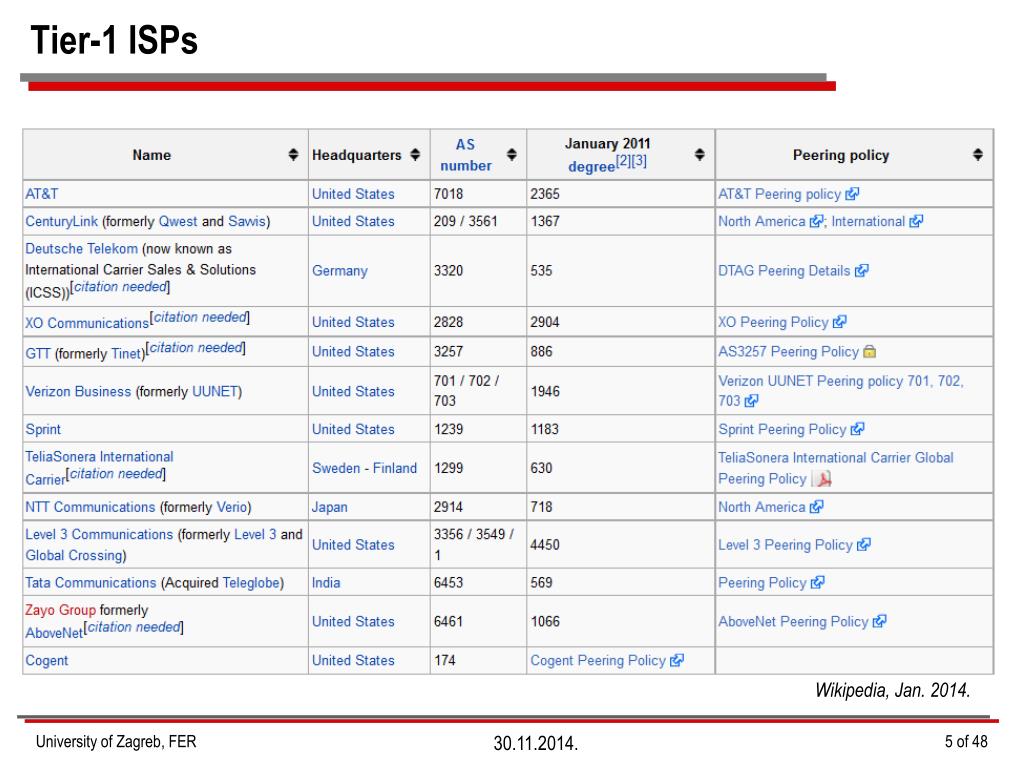Click the Tinet link in GTT row
This screenshot has width=1024, height=768.
pyautogui.click(x=126, y=354)
